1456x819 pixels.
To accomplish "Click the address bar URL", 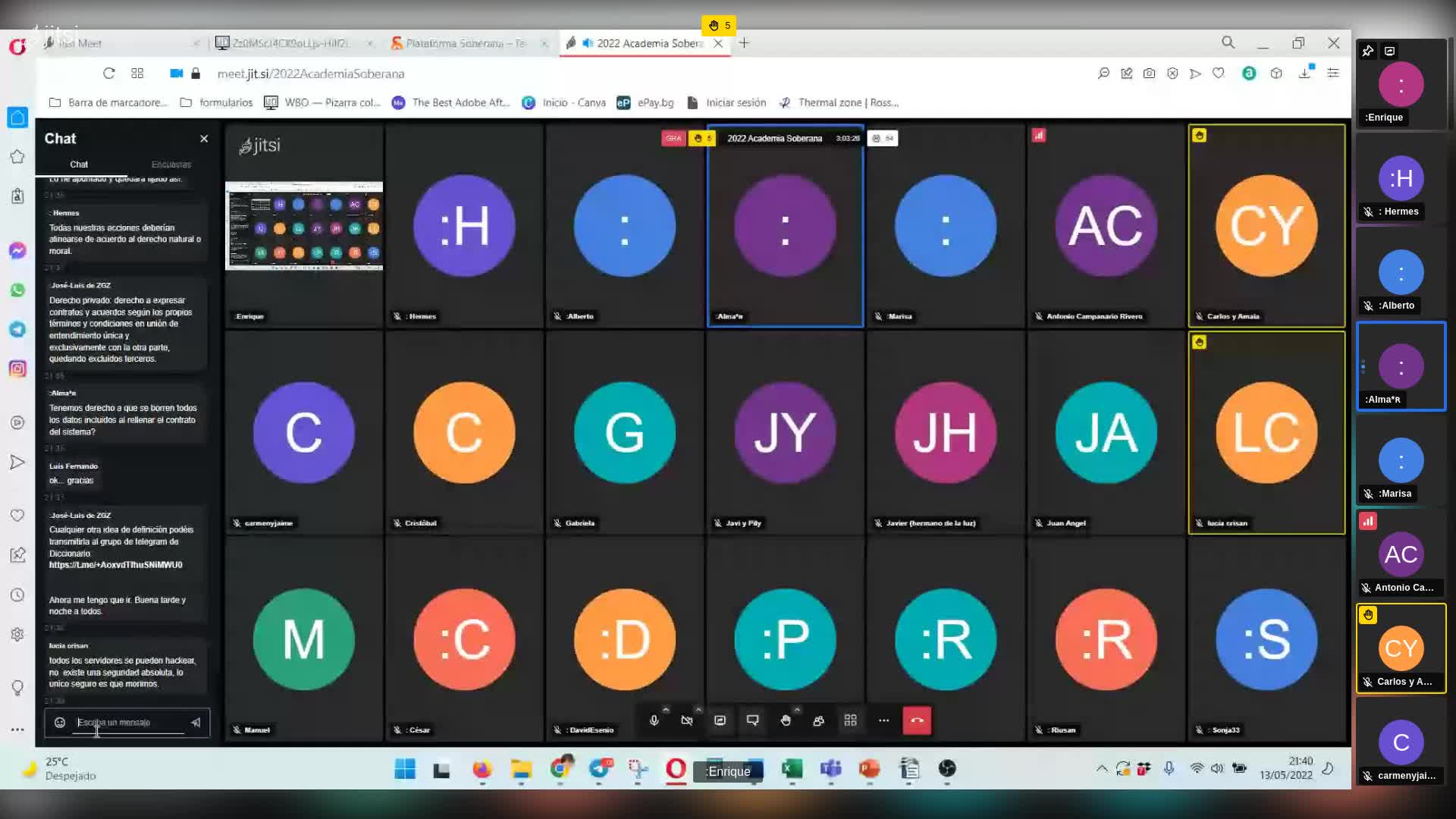I will (311, 74).
